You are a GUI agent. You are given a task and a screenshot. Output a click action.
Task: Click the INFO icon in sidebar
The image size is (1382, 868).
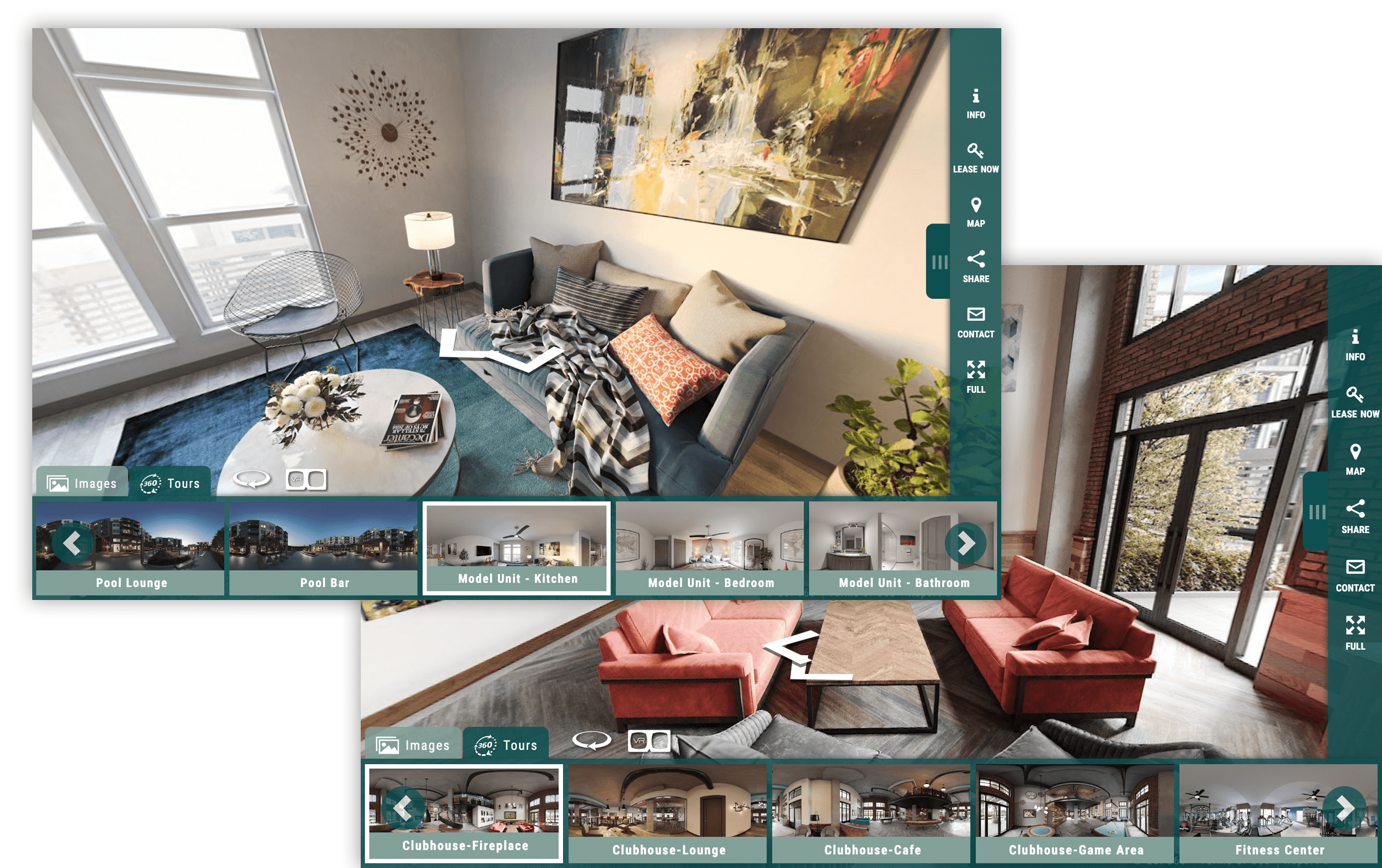pos(976,101)
